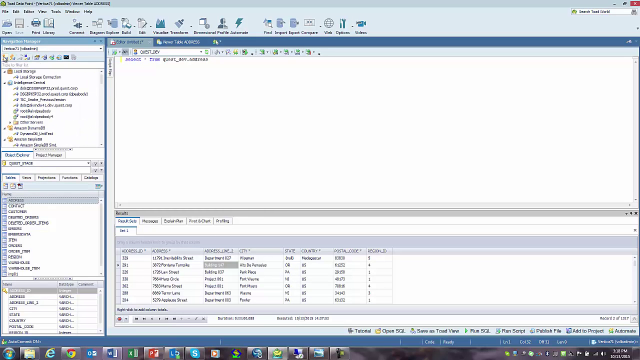The width and height of the screenshot is (640, 360).
Task: Open the Visualize tool
Action: (x=160, y=27)
